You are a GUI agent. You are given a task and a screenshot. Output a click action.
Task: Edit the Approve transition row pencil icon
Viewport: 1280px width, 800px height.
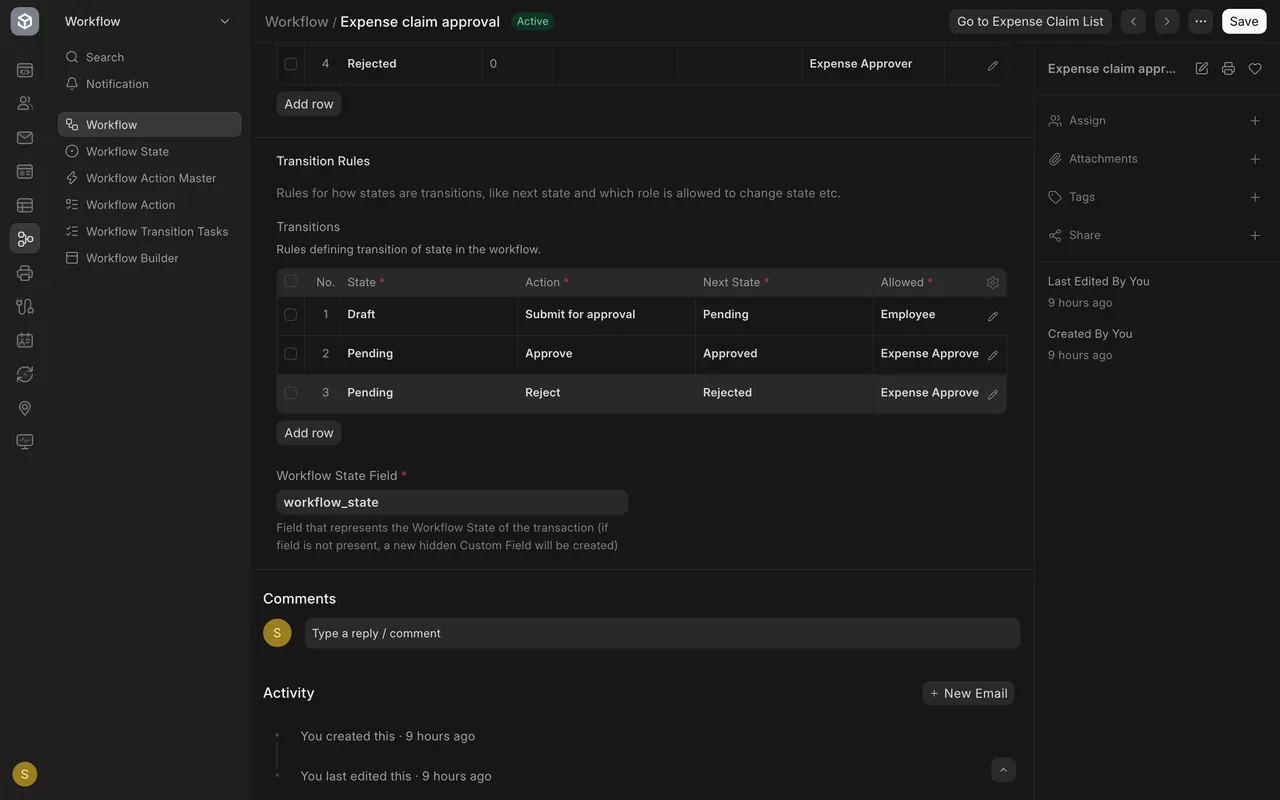coord(993,355)
